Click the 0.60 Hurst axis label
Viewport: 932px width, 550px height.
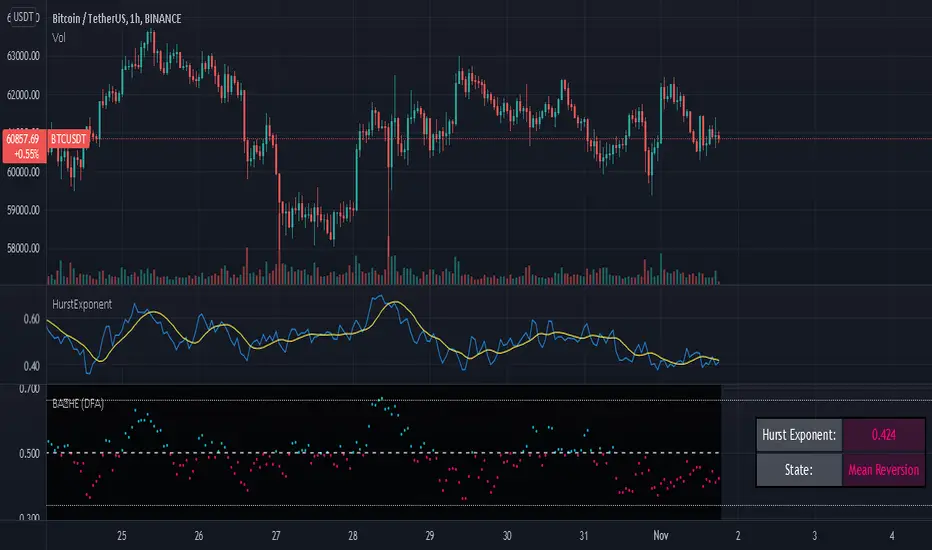(32, 319)
